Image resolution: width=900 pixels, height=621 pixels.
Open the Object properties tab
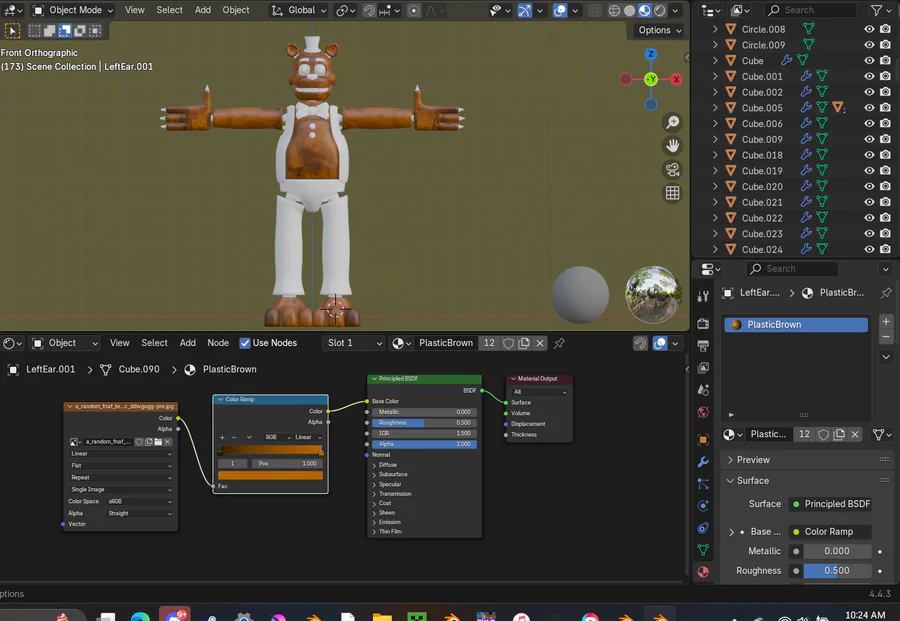[x=703, y=440]
